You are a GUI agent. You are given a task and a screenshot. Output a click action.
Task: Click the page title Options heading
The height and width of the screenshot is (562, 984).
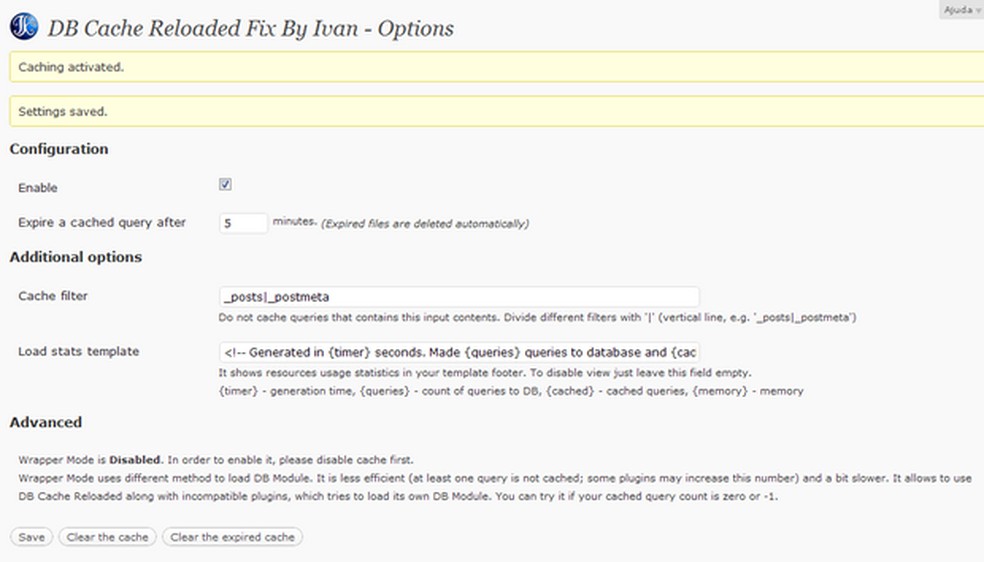coord(251,28)
